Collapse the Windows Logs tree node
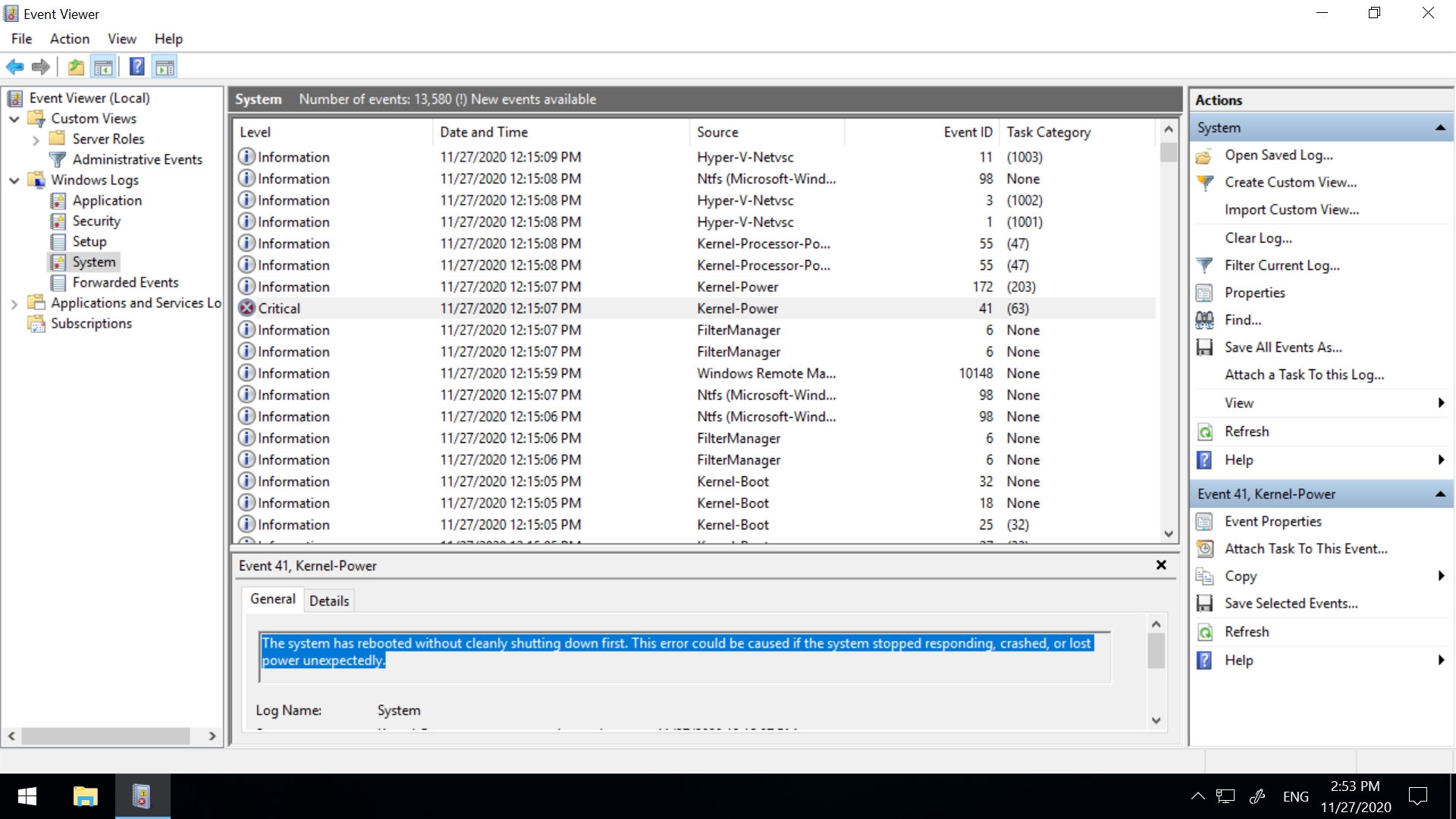 pyautogui.click(x=14, y=180)
